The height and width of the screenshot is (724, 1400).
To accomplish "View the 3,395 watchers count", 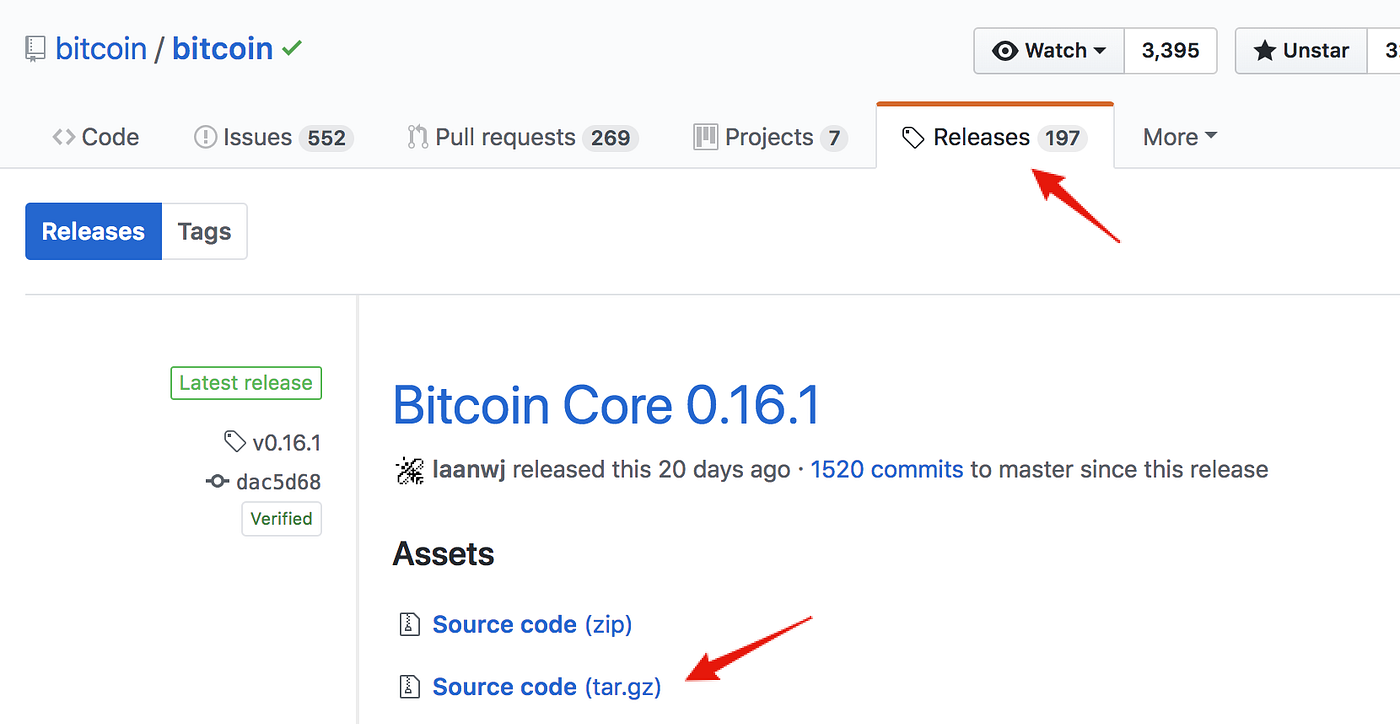I will (1170, 50).
